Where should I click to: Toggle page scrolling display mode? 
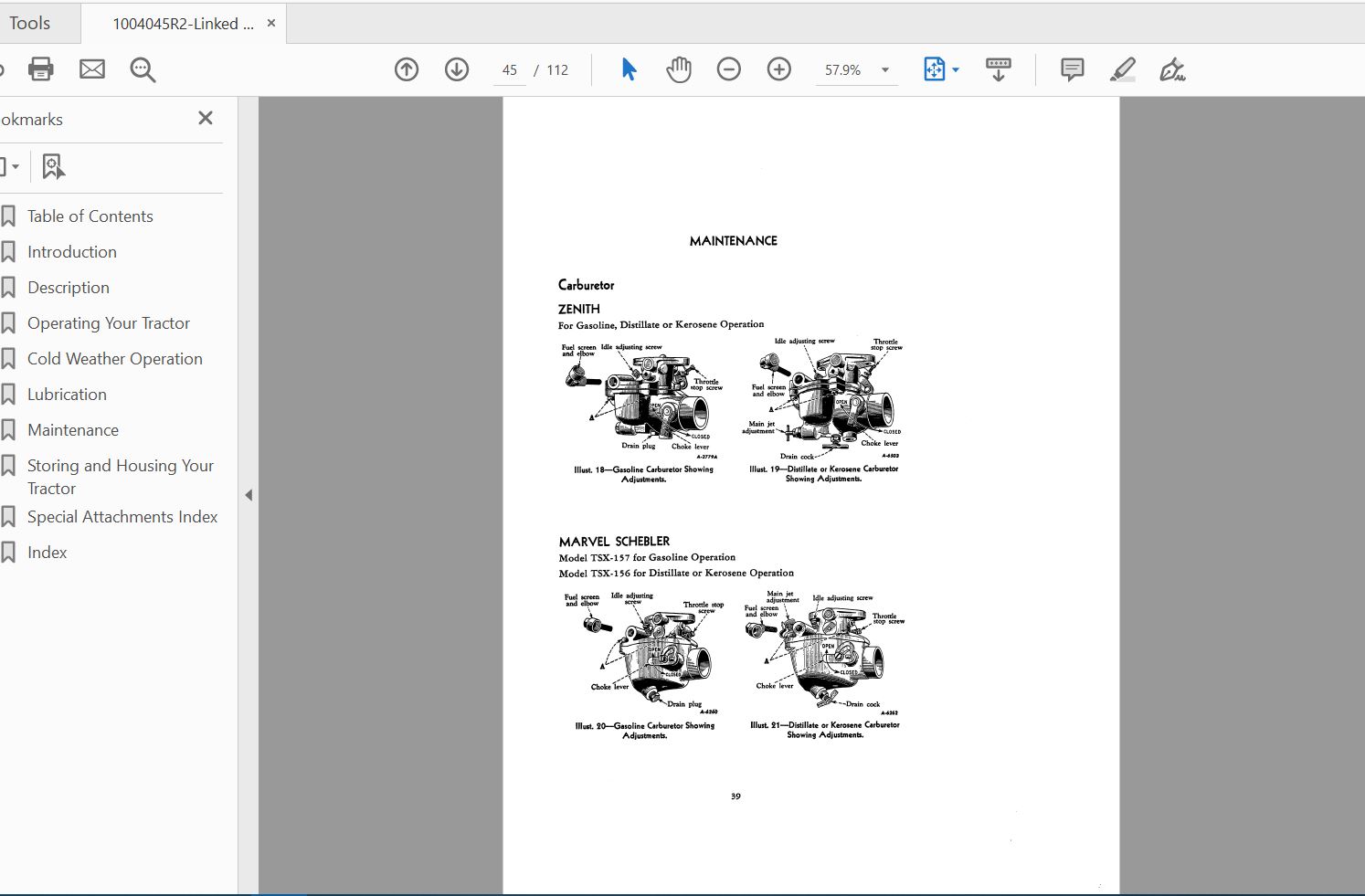click(999, 69)
